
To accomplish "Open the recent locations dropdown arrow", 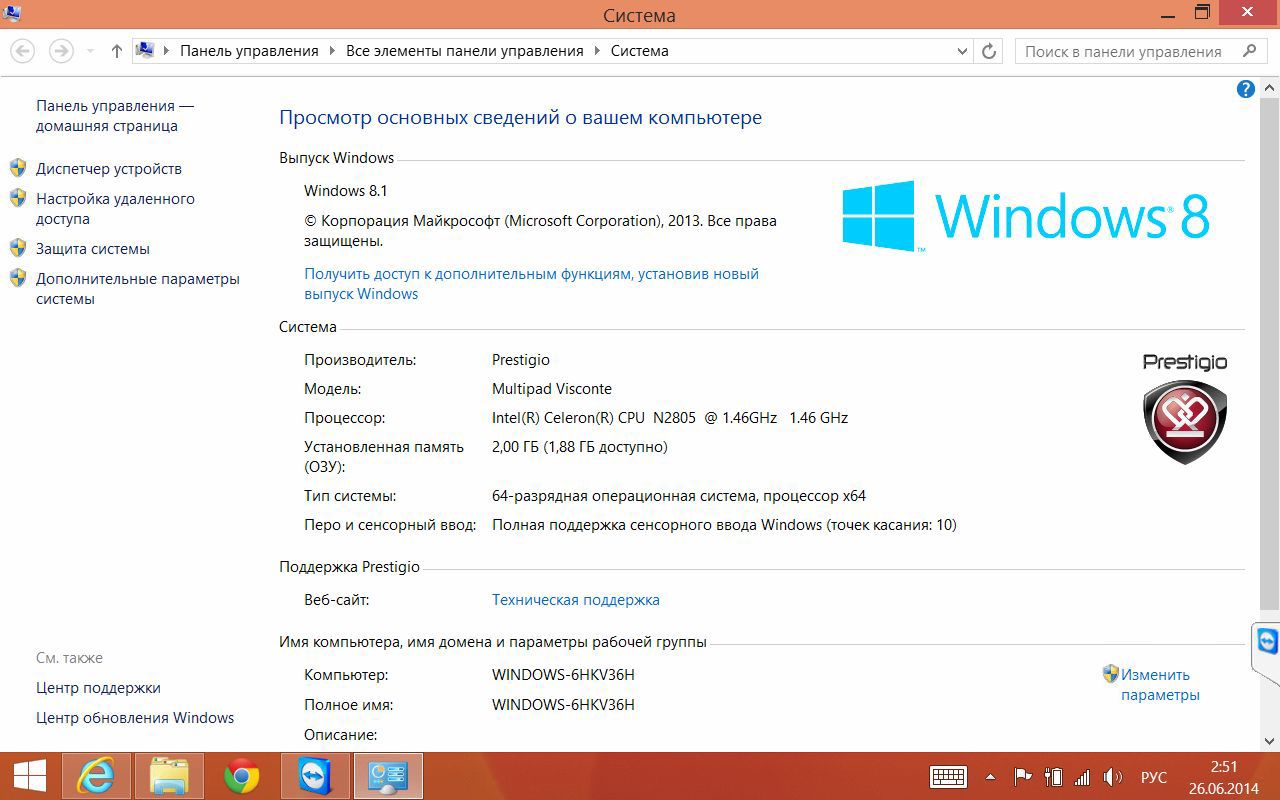I will tap(90, 51).
